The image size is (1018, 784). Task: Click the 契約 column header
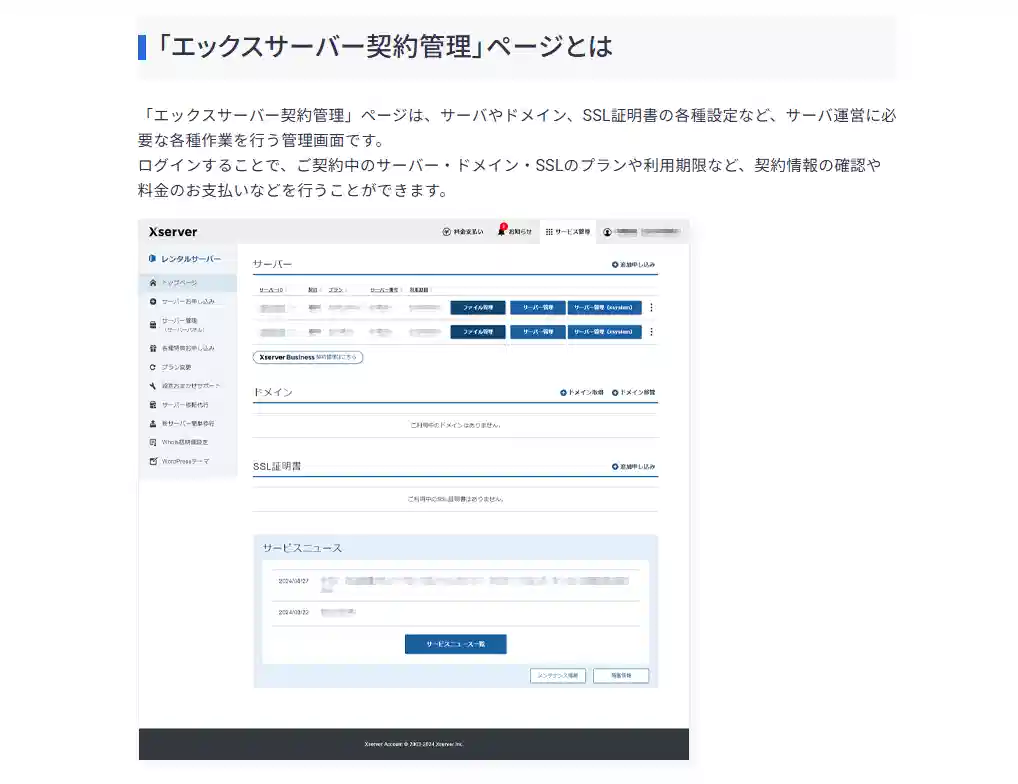point(313,290)
